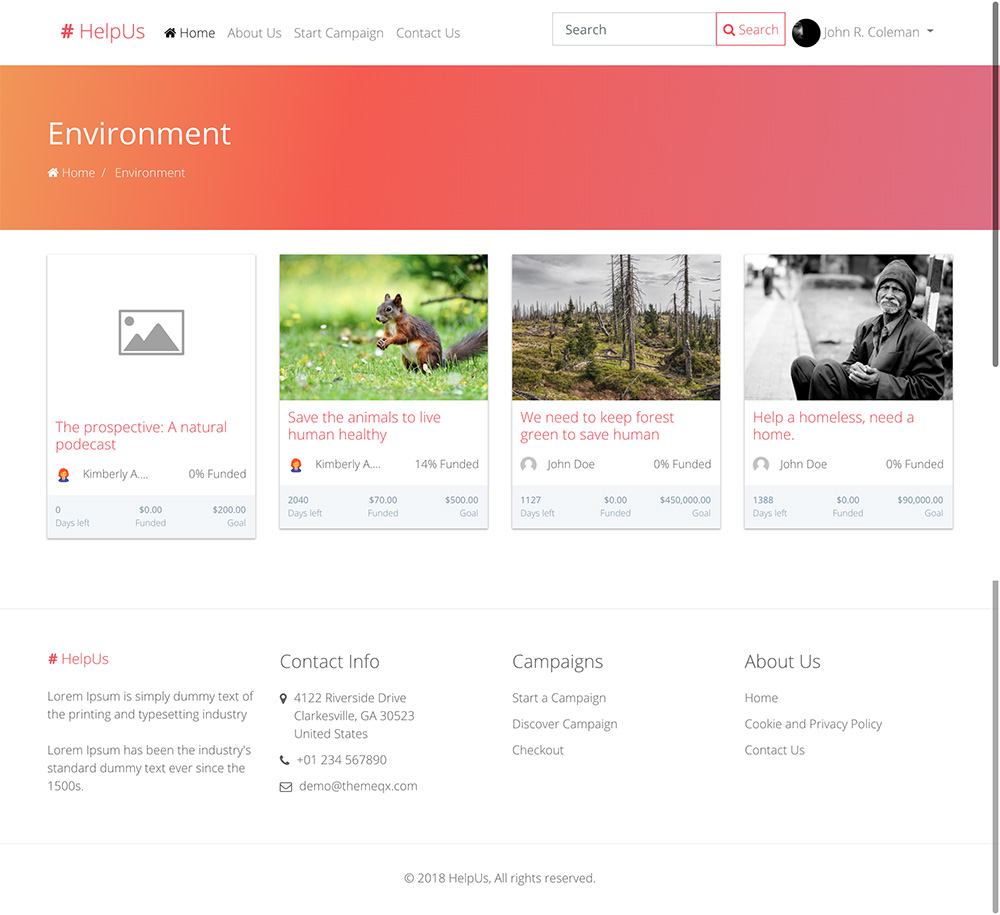Expand the John R. Coleman dropdown caret
The height and width of the screenshot is (915, 1000).
tap(930, 31)
